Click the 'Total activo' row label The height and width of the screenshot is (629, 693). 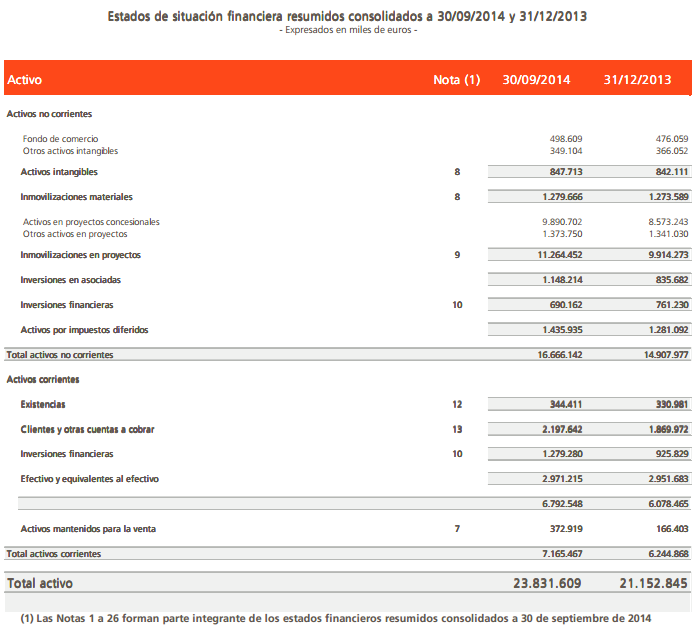point(40,583)
